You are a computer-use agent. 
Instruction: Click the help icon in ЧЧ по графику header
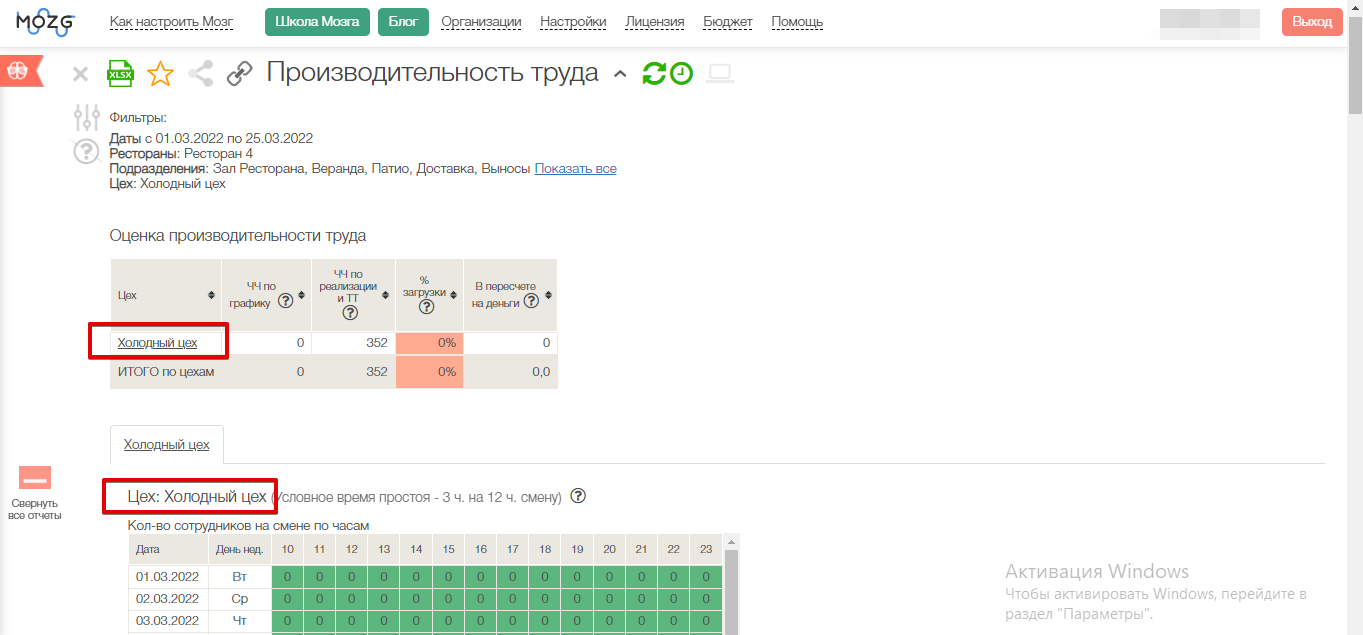[285, 301]
